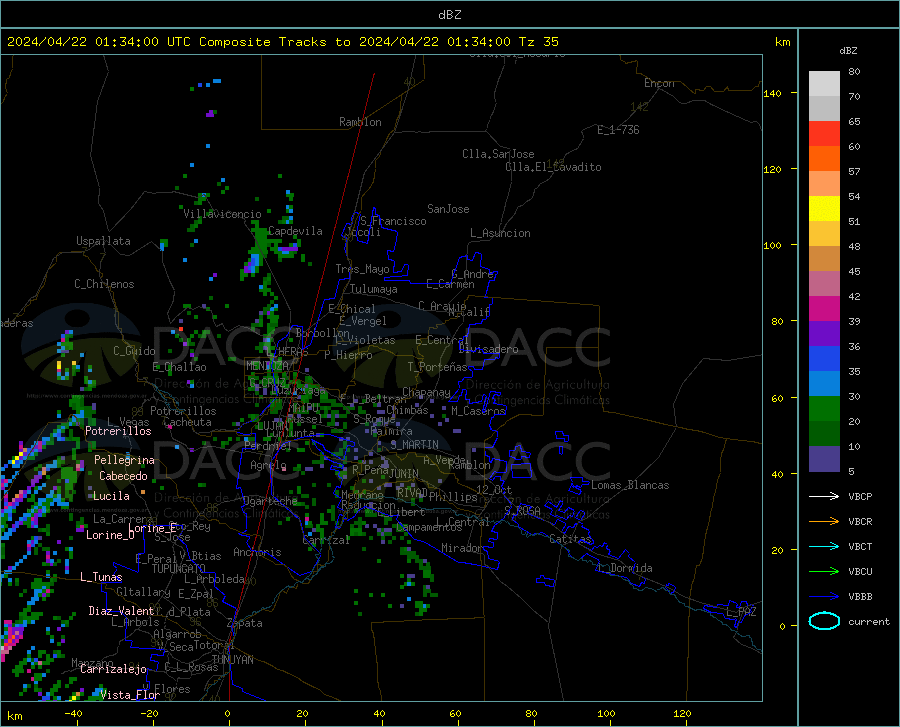Click the Vista_Flor map label
Image resolution: width=900 pixels, height=727 pixels.
tap(130, 695)
